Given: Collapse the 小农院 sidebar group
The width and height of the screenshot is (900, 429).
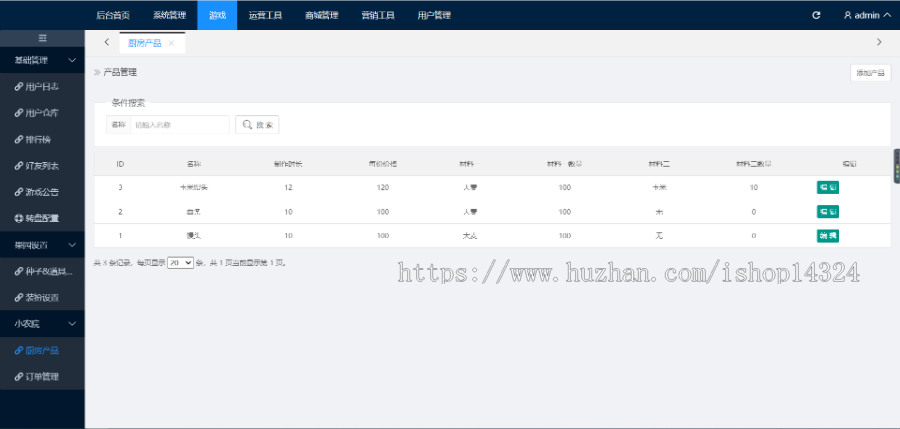Looking at the screenshot, I should point(42,324).
